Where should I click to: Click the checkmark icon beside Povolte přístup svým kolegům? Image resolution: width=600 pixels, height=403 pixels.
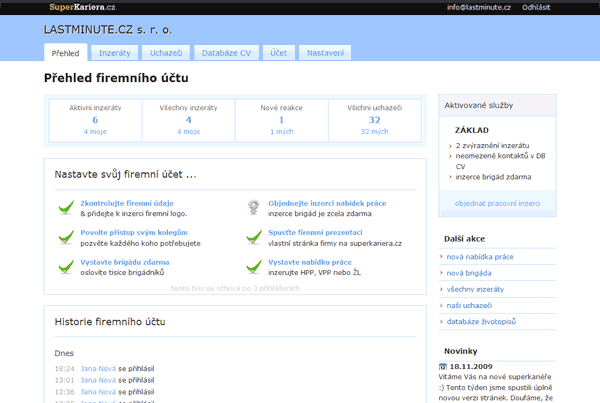tap(66, 237)
